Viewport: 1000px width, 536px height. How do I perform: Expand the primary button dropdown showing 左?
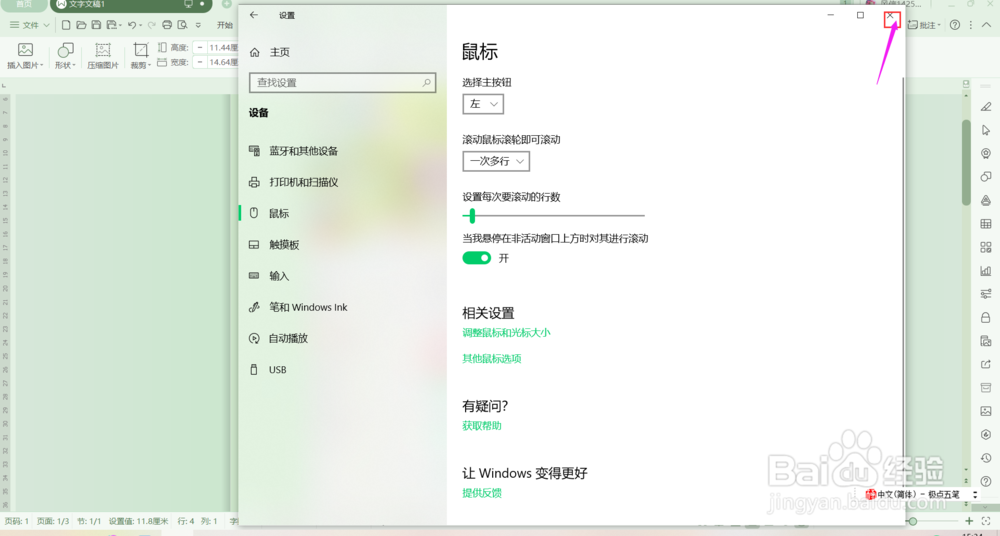pyautogui.click(x=483, y=104)
